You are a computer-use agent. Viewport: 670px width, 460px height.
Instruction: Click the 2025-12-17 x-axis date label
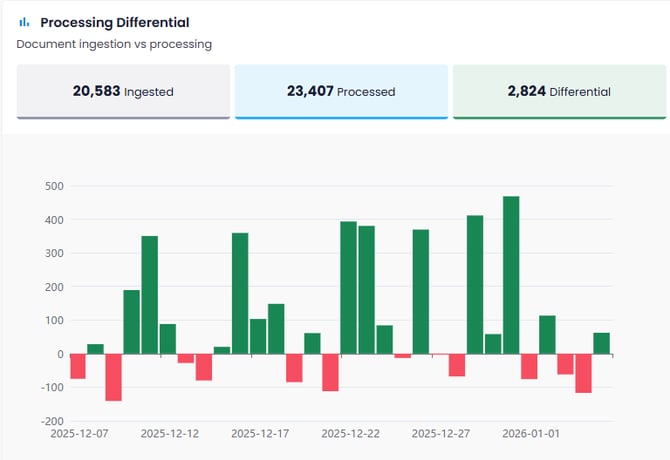pyautogui.click(x=260, y=434)
